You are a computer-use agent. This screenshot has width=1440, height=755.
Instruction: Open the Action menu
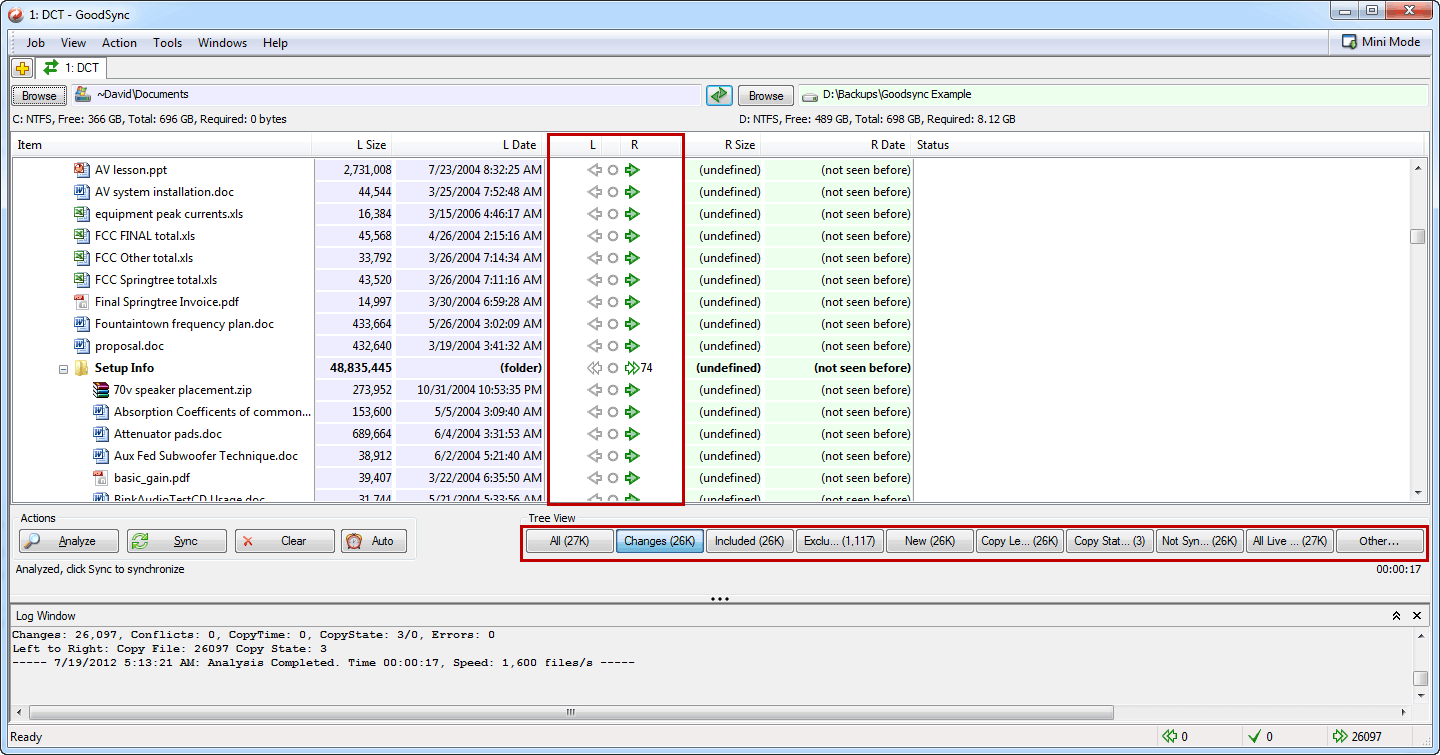119,43
